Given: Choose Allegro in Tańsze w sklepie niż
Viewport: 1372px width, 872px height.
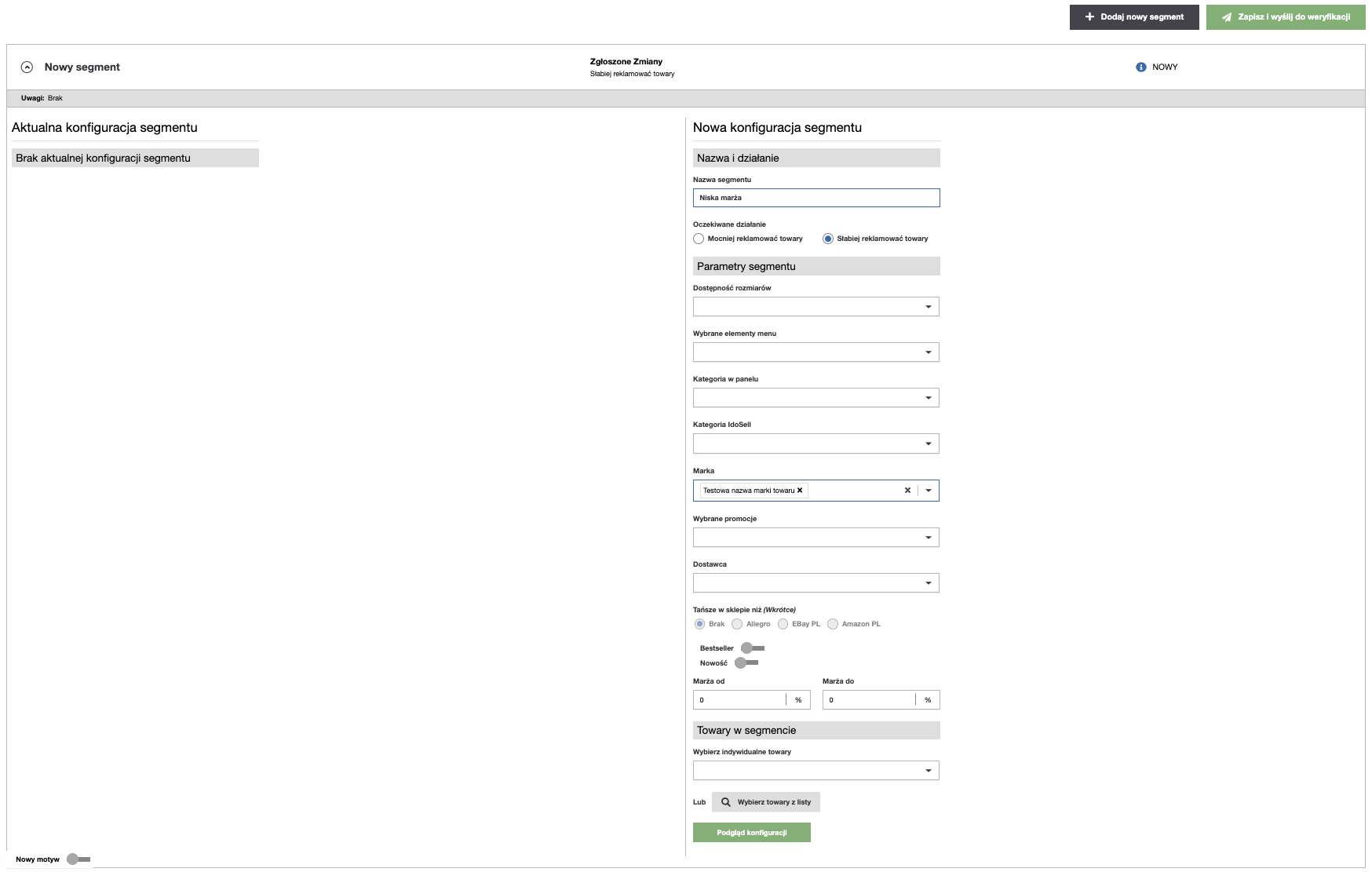Looking at the screenshot, I should [737, 624].
